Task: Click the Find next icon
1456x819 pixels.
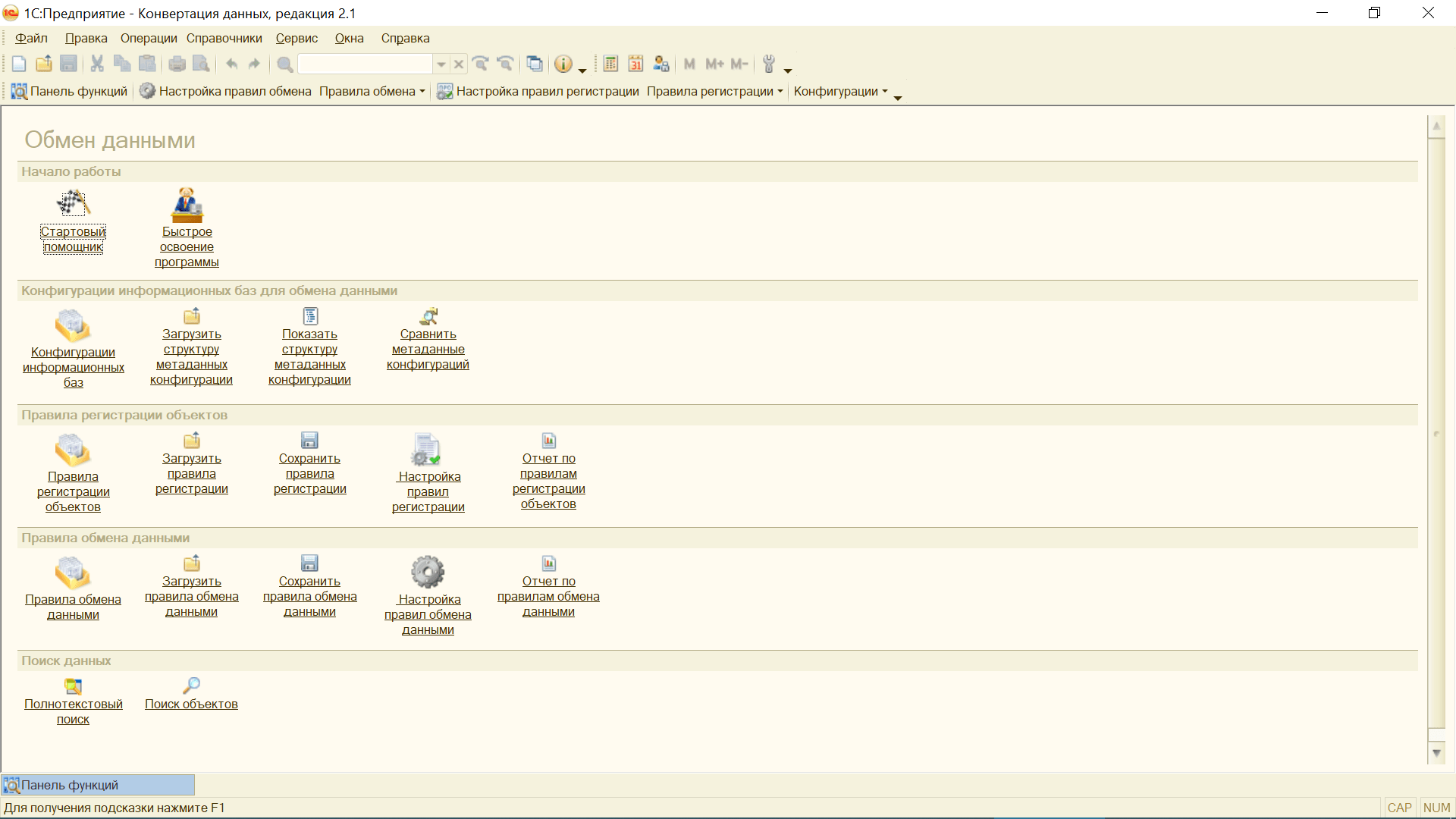Action: [x=480, y=64]
